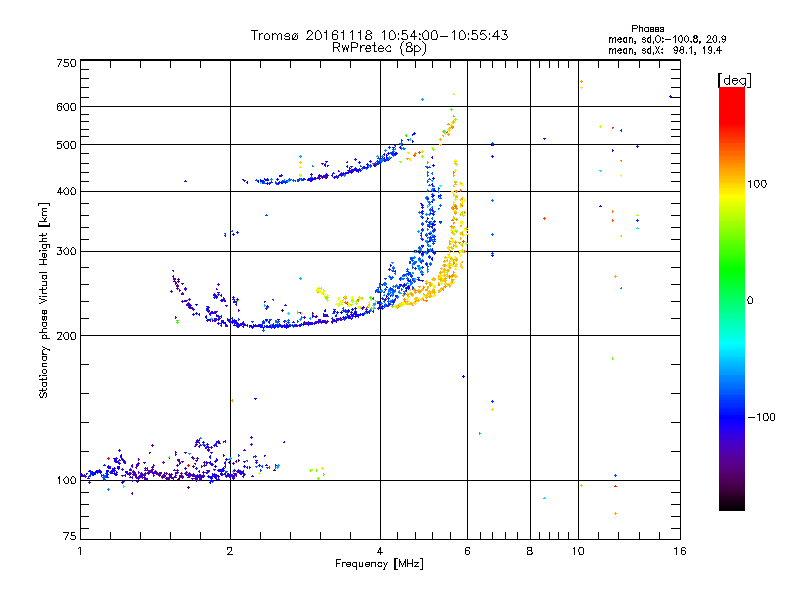Click the colorbar label '100'
Screen dimensions: 800x600
[x=757, y=184]
